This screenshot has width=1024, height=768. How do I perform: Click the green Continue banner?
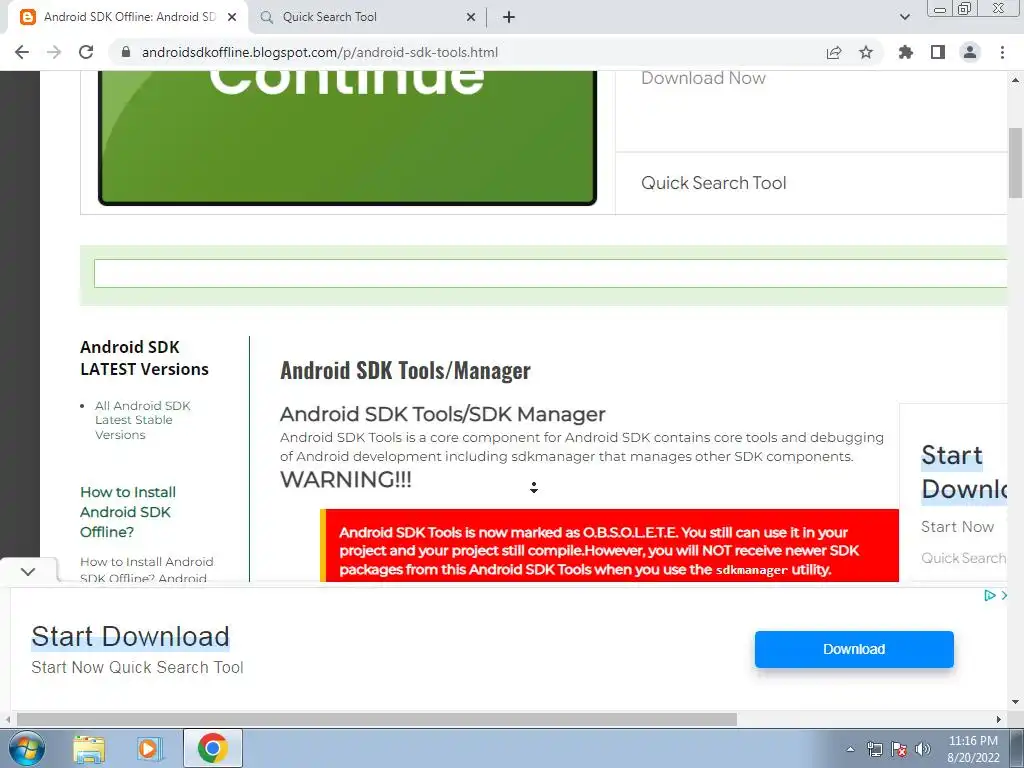pyautogui.click(x=347, y=138)
